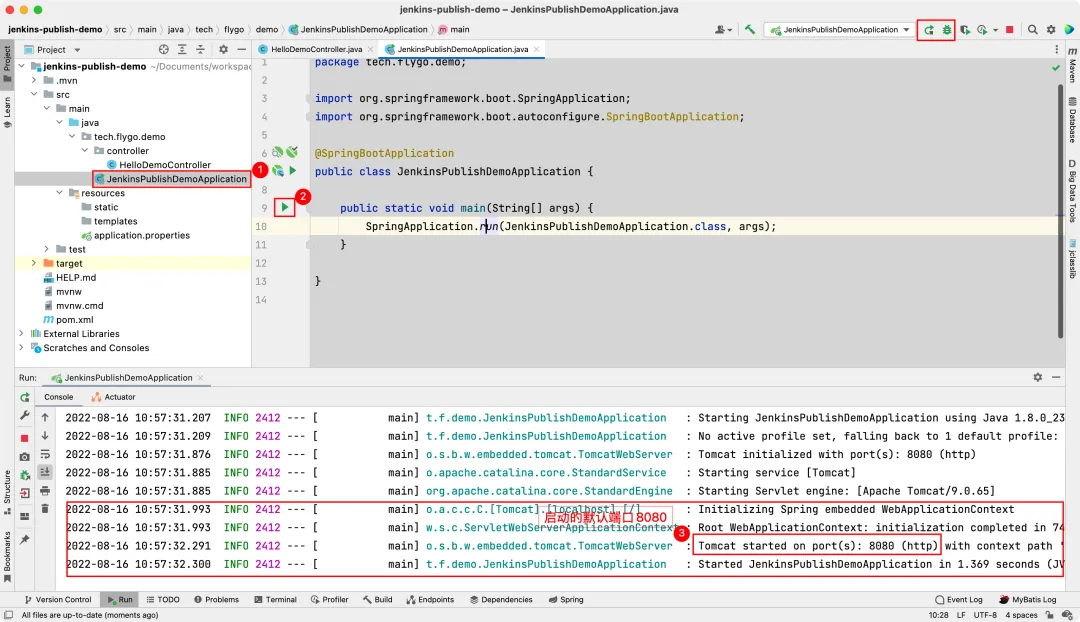Run with Coverage from the top toolbar

click(965, 30)
